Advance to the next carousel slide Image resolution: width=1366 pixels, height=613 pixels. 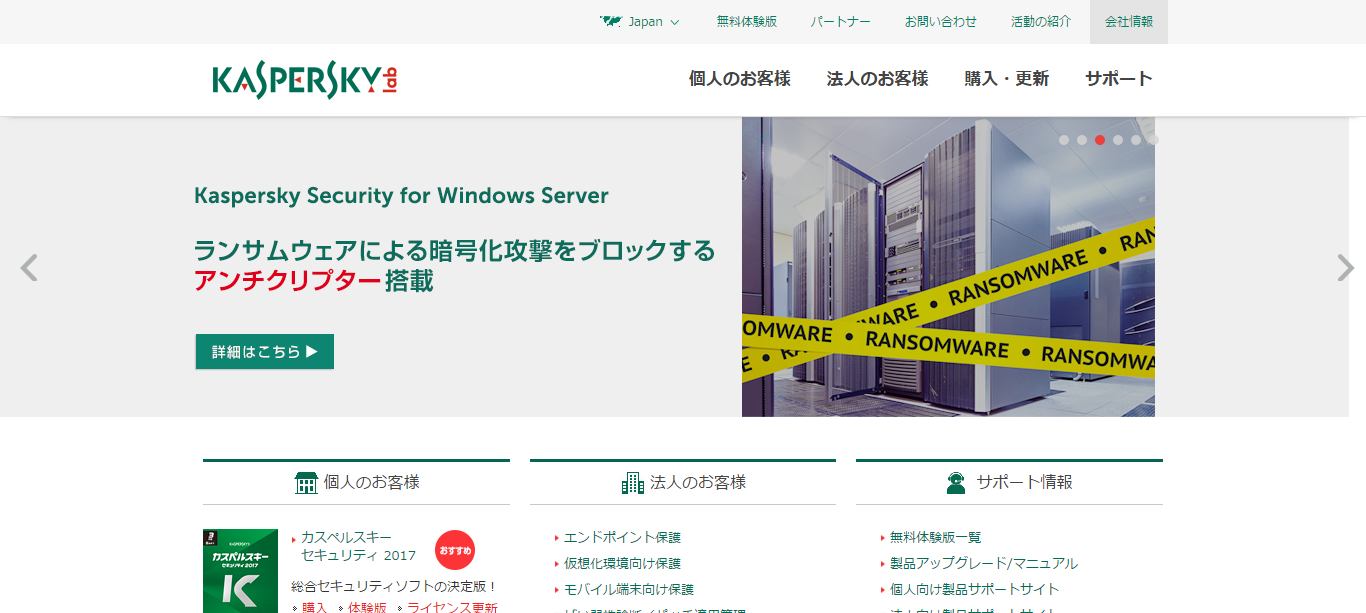pos(1346,268)
